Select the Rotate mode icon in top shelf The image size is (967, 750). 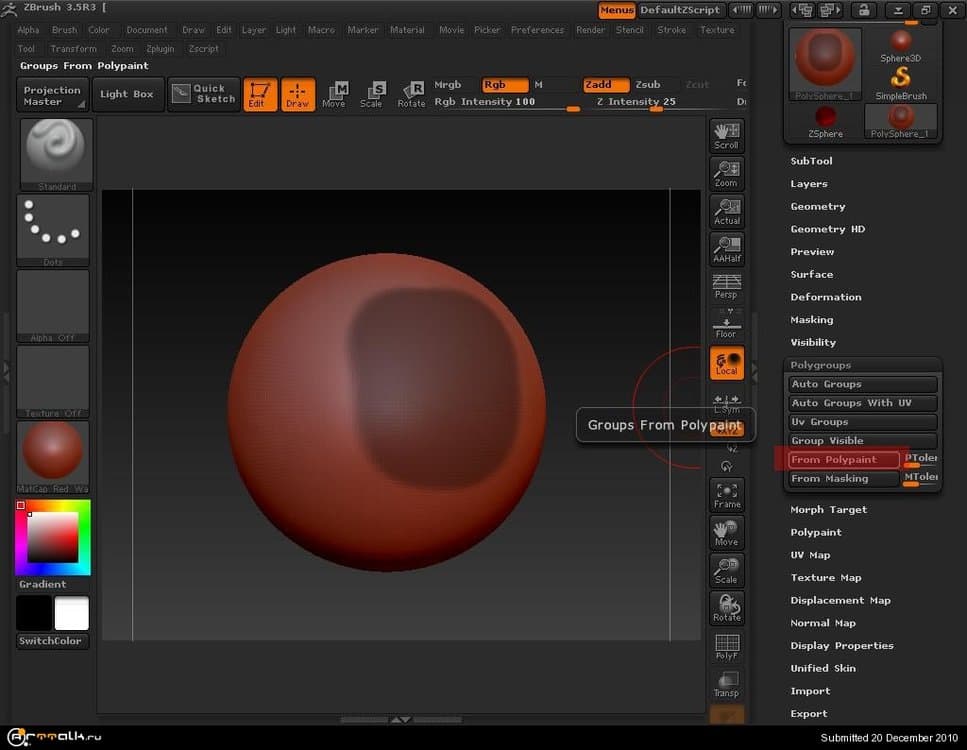(x=411, y=94)
